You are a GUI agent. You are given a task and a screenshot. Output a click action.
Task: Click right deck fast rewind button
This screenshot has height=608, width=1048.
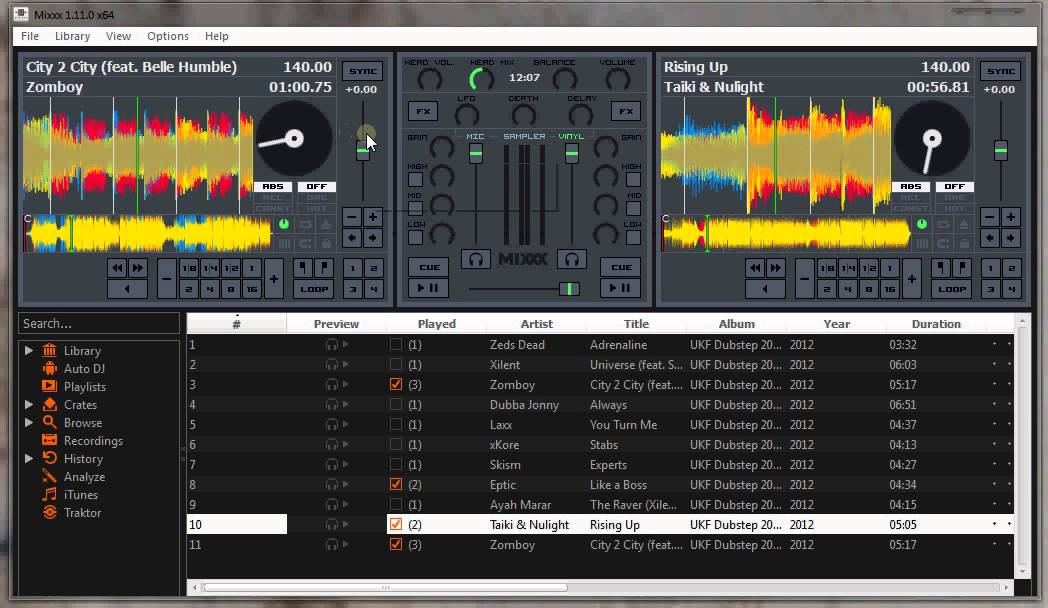click(x=755, y=268)
